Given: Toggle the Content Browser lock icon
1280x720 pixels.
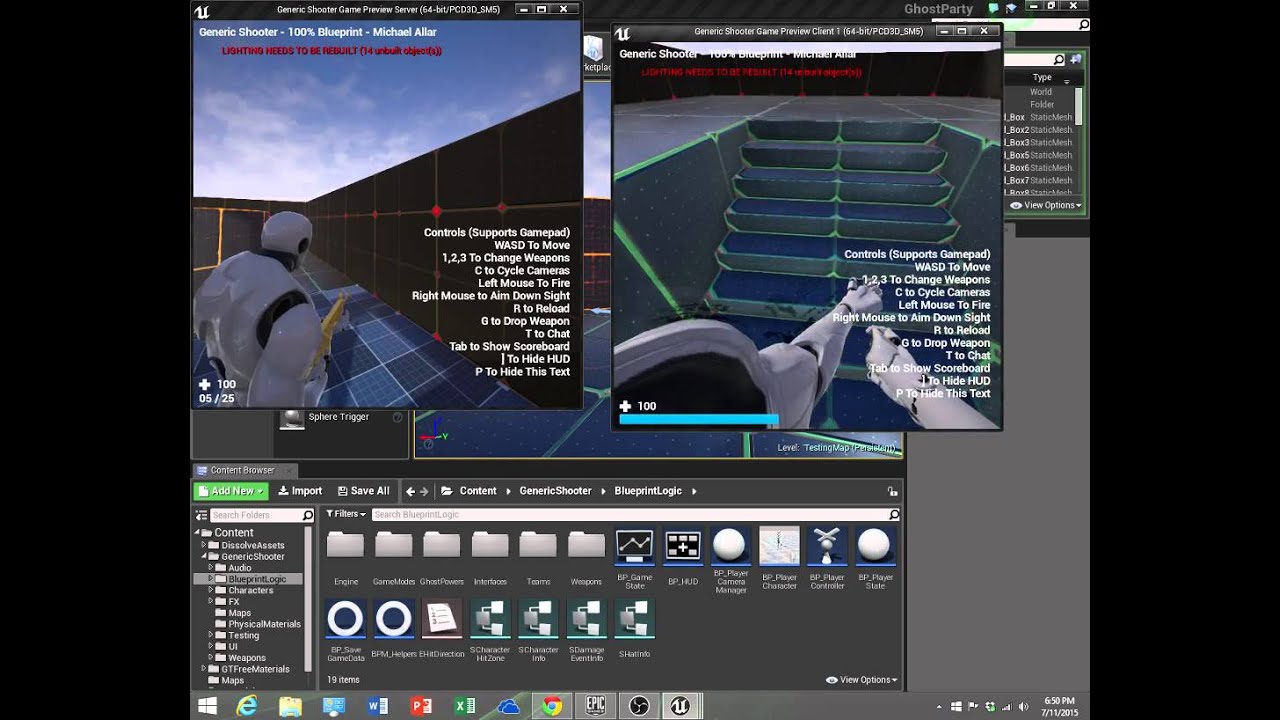Looking at the screenshot, I should tap(892, 491).
